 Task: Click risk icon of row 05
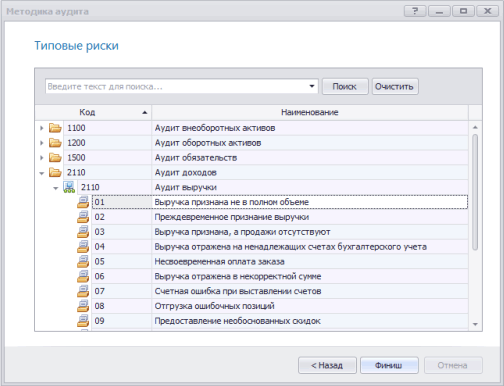point(83,261)
